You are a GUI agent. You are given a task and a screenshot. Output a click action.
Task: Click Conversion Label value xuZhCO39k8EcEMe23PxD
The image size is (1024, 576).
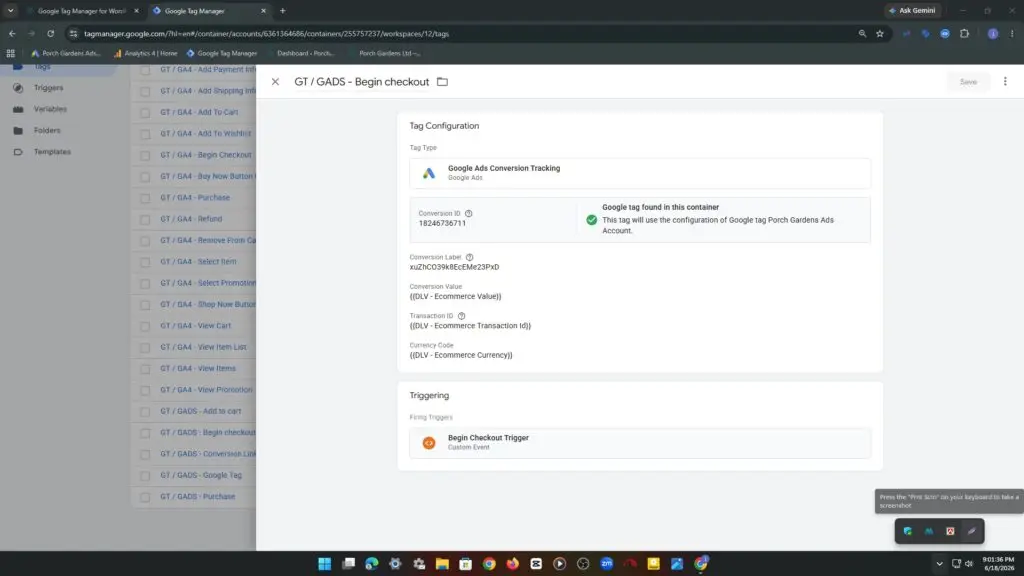coord(455,267)
